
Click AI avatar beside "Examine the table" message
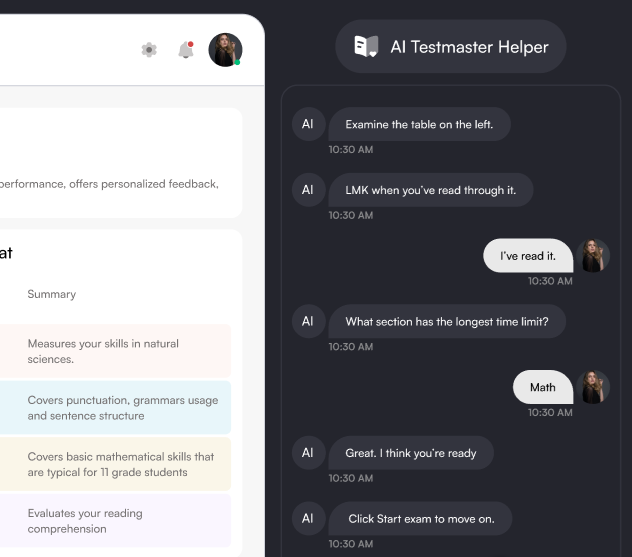(307, 124)
